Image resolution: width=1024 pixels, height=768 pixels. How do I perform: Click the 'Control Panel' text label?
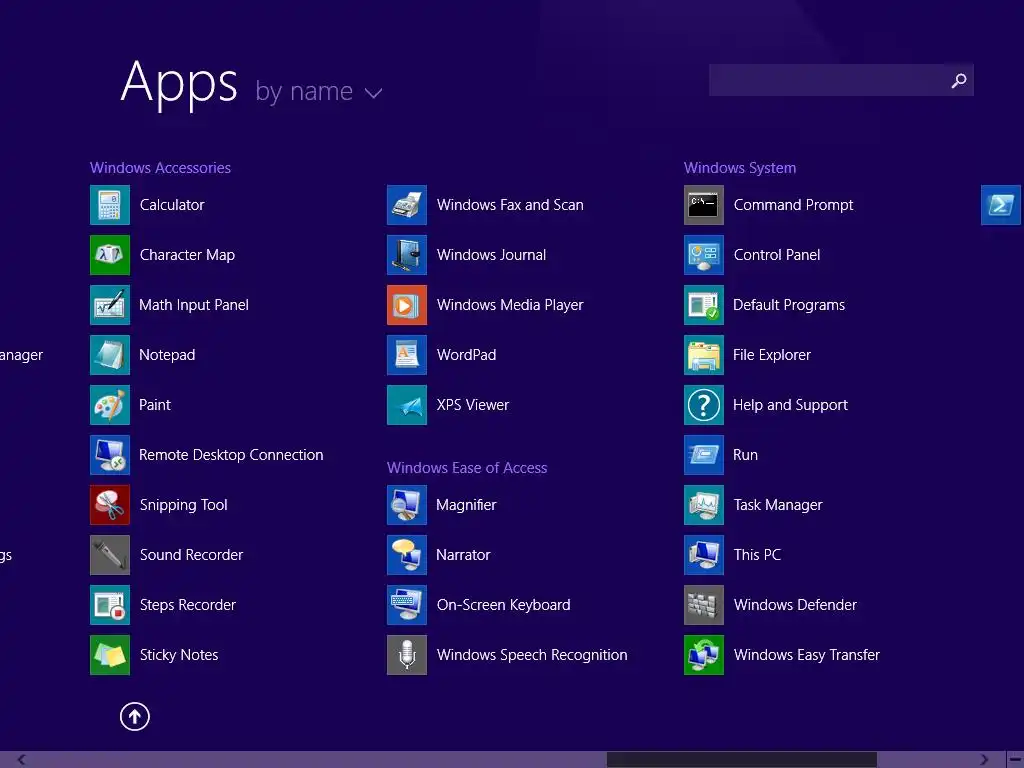(x=777, y=255)
